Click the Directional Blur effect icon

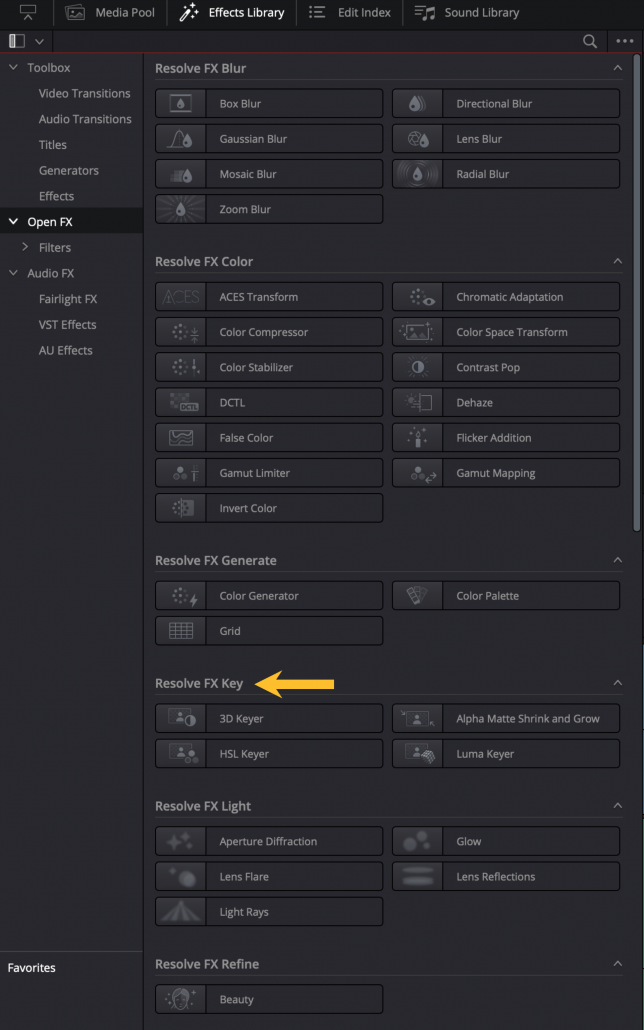click(417, 104)
